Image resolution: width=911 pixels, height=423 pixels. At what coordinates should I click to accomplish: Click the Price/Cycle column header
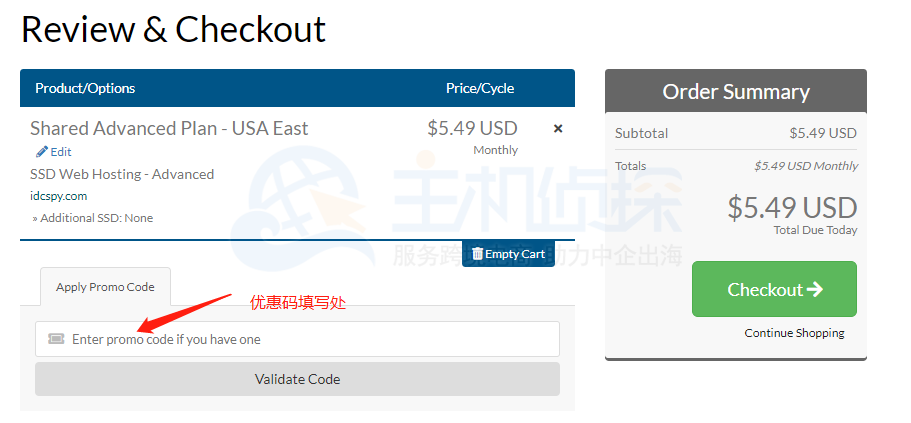(480, 88)
